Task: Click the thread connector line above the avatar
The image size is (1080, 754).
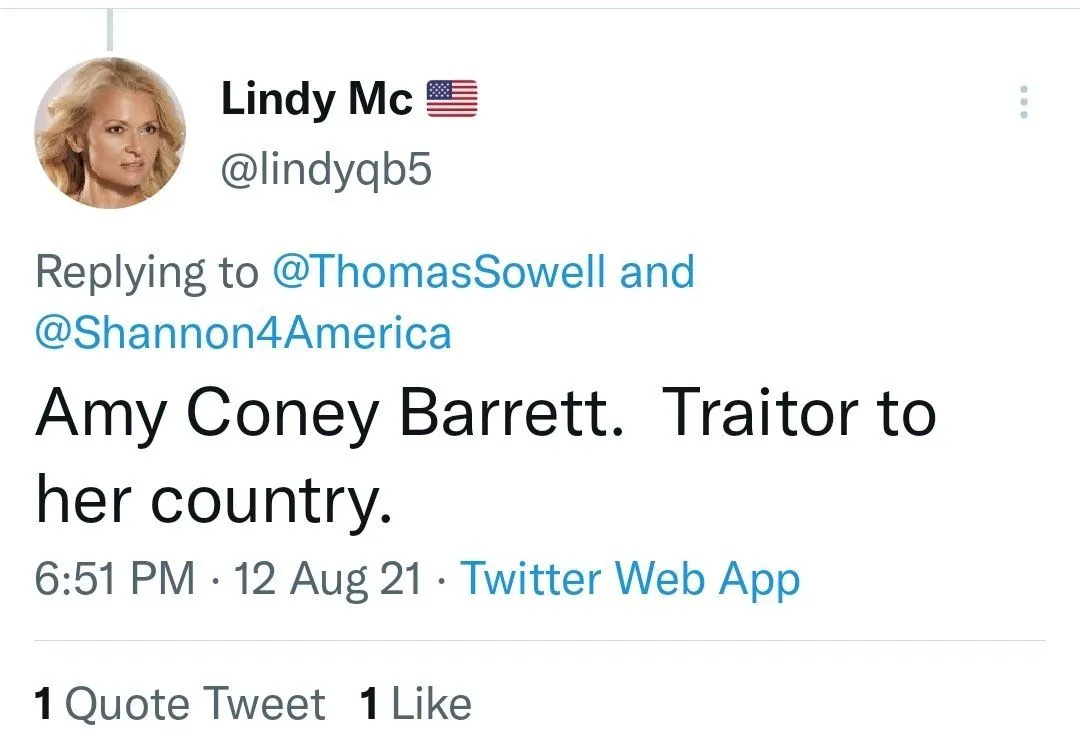Action: point(108,30)
